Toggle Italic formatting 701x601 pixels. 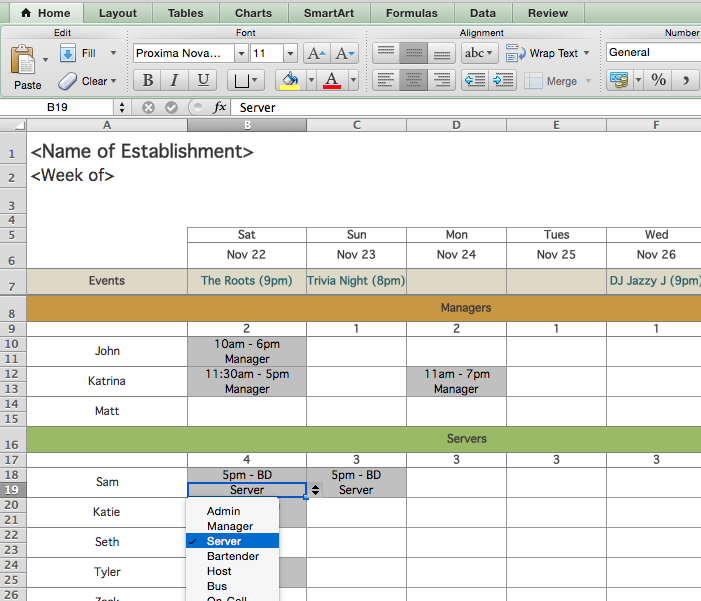[174, 81]
